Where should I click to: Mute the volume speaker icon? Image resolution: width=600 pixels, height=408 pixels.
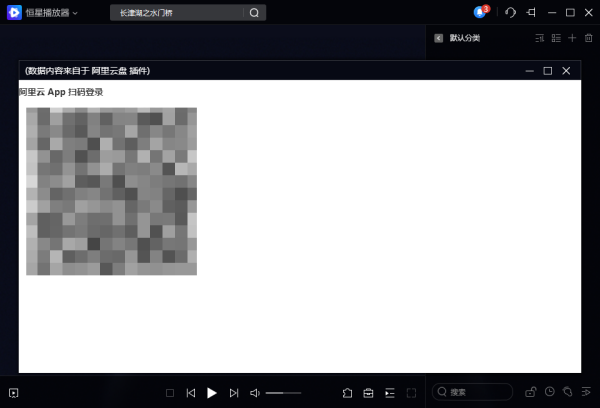[255, 393]
